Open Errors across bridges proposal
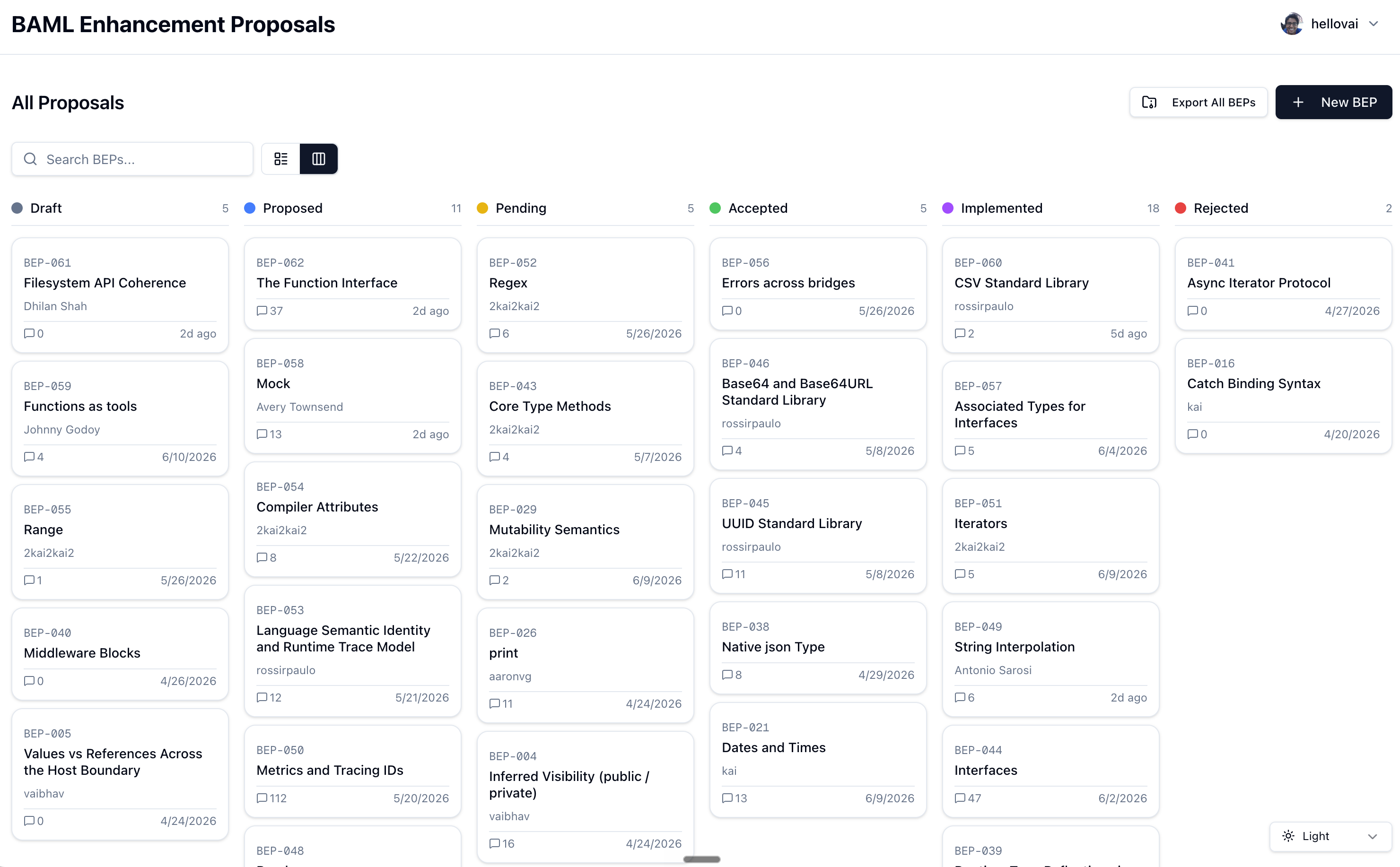Image resolution: width=1400 pixels, height=867 pixels. 818,284
